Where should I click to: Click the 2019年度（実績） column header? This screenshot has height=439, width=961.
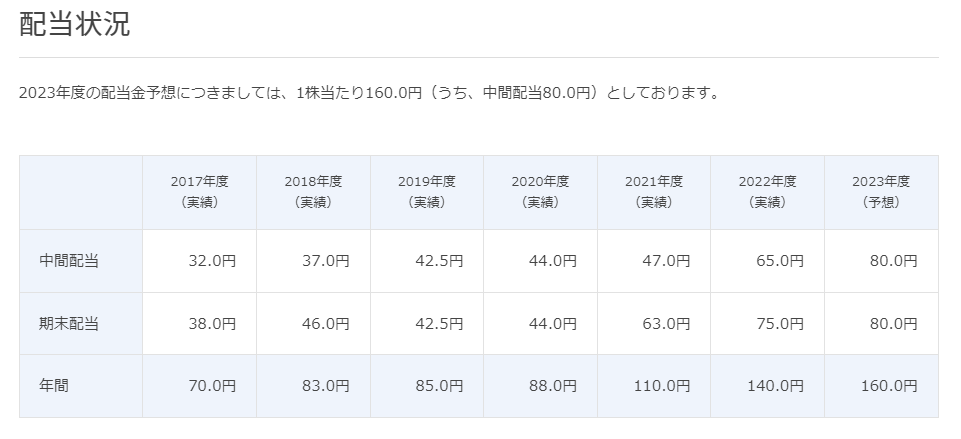click(427, 191)
